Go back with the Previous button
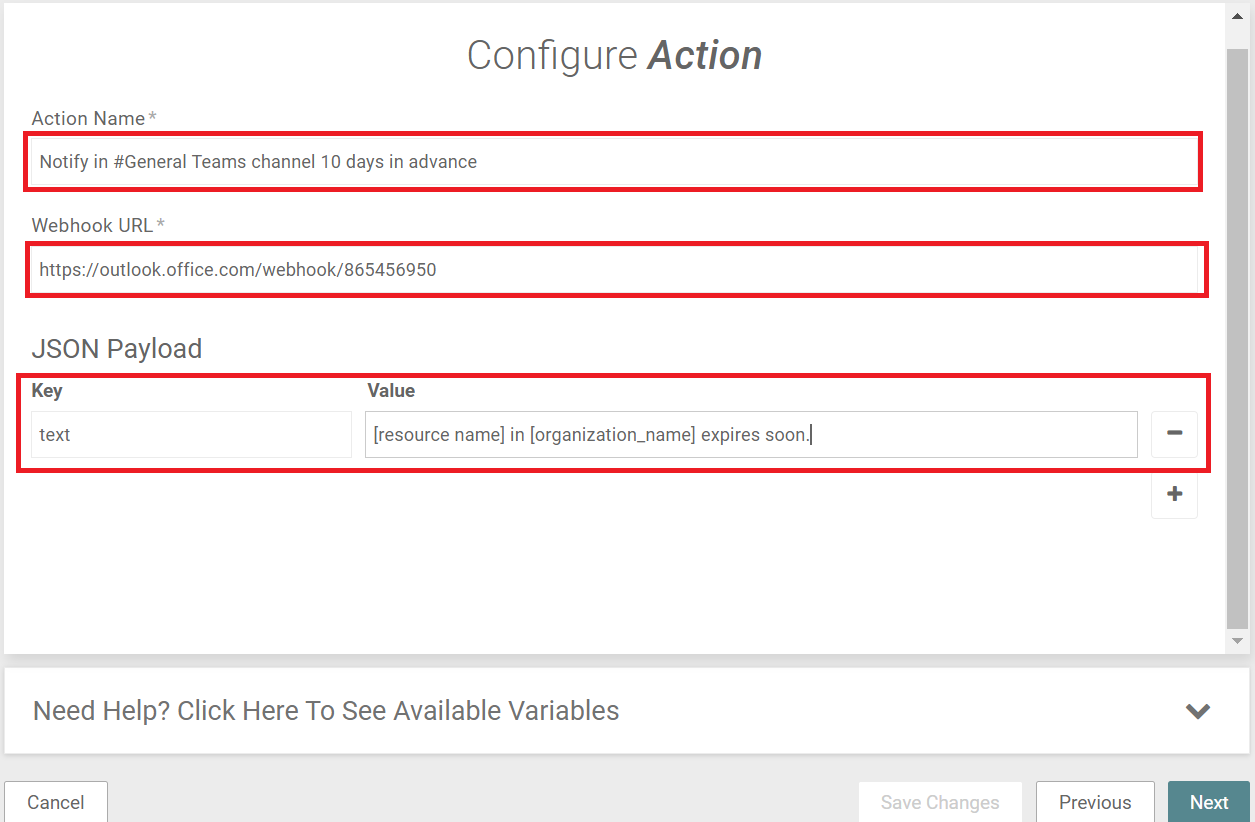Image resolution: width=1255 pixels, height=822 pixels. coord(1095,802)
